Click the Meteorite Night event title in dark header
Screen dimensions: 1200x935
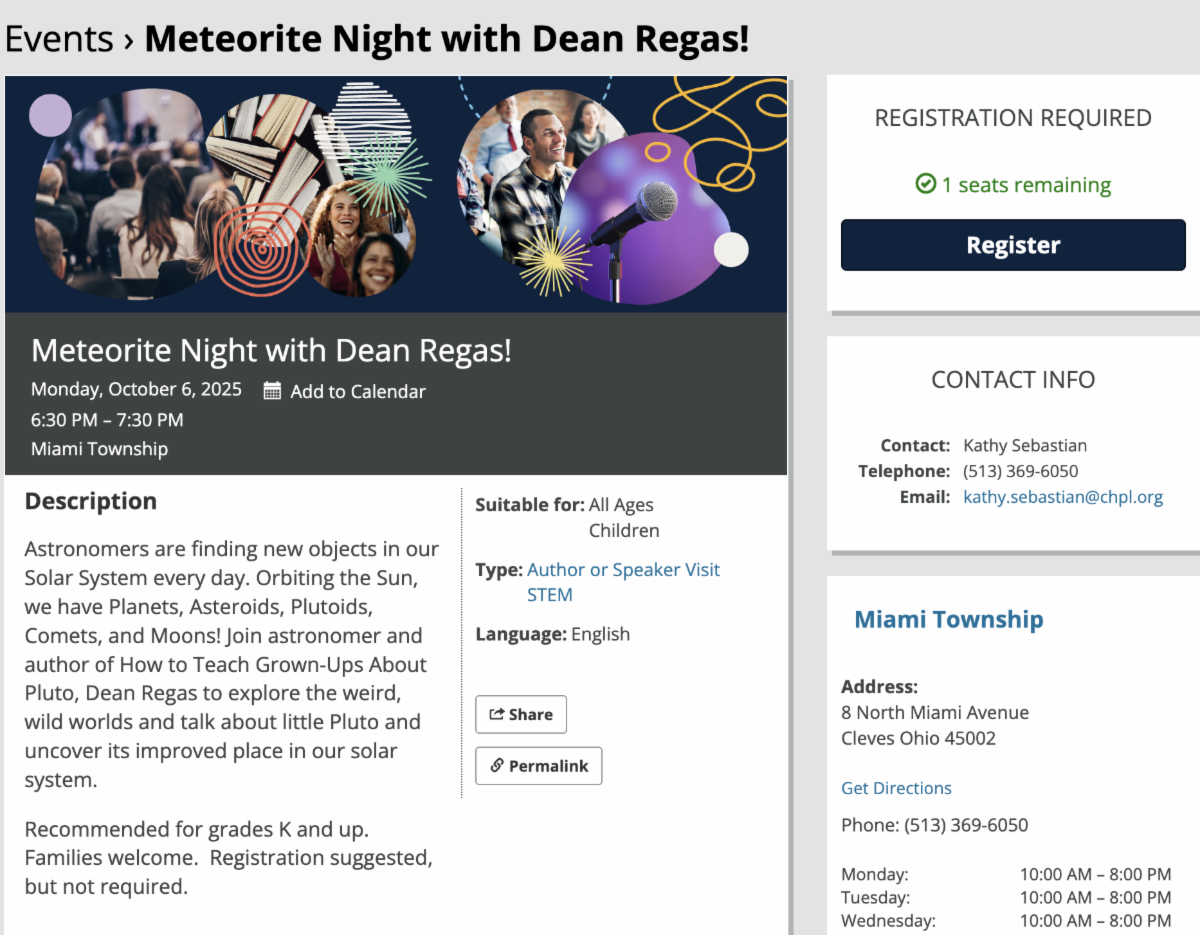point(271,350)
